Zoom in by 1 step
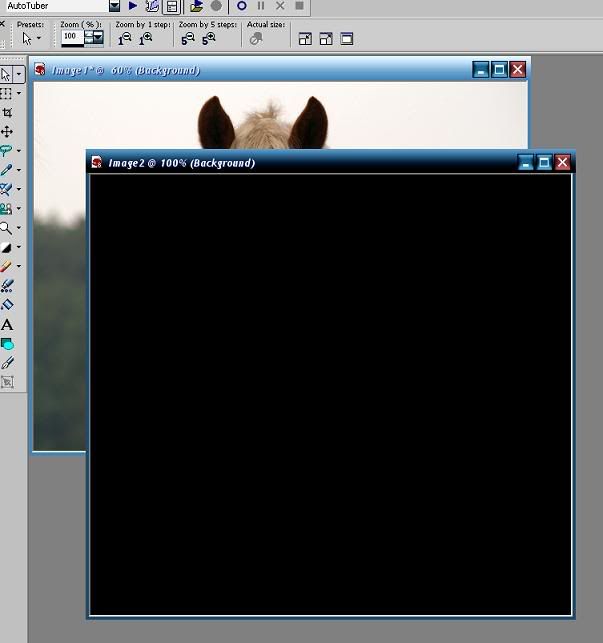This screenshot has width=603, height=643. click(145, 39)
